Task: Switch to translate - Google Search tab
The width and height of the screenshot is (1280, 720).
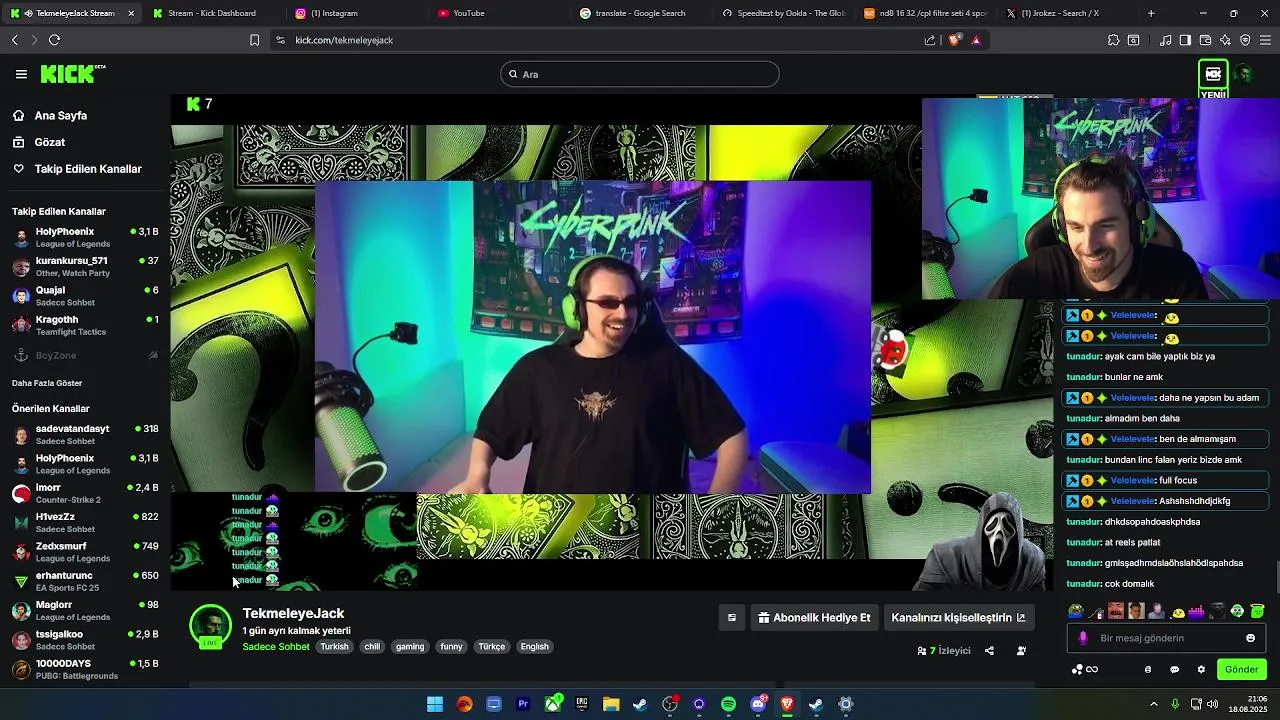Action: coord(640,13)
